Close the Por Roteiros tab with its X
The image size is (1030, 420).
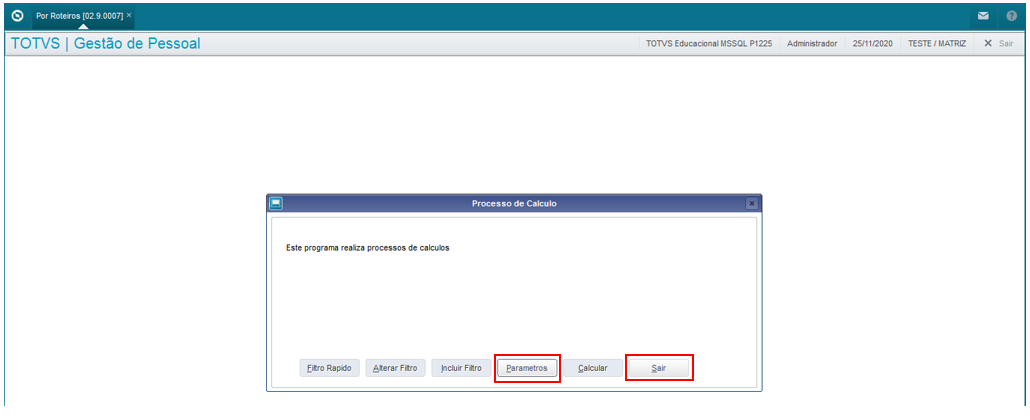(x=129, y=14)
